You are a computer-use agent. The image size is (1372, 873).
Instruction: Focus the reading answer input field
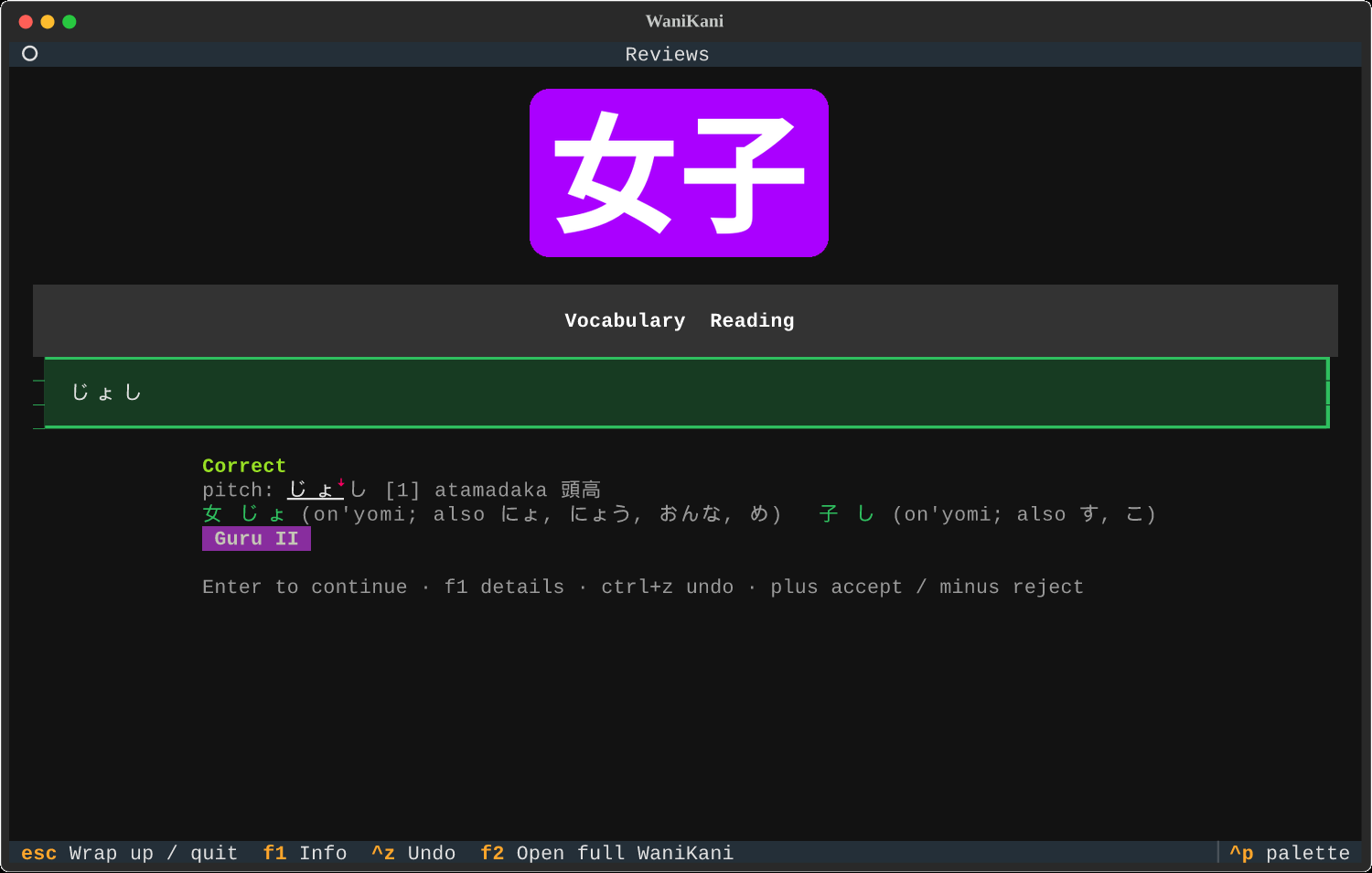point(686,393)
